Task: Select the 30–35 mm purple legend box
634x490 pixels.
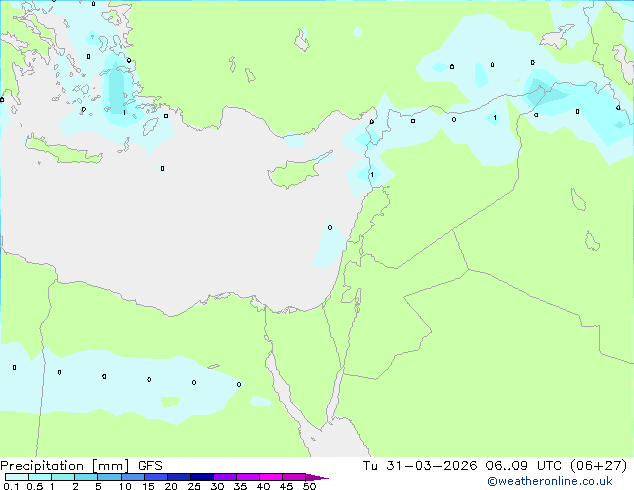Action: [x=225, y=477]
